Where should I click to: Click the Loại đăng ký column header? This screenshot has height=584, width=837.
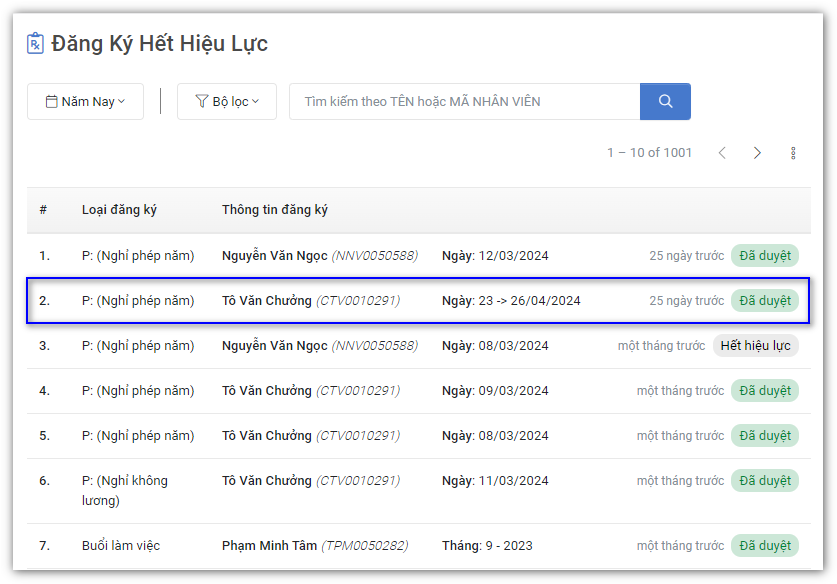[x=119, y=210]
